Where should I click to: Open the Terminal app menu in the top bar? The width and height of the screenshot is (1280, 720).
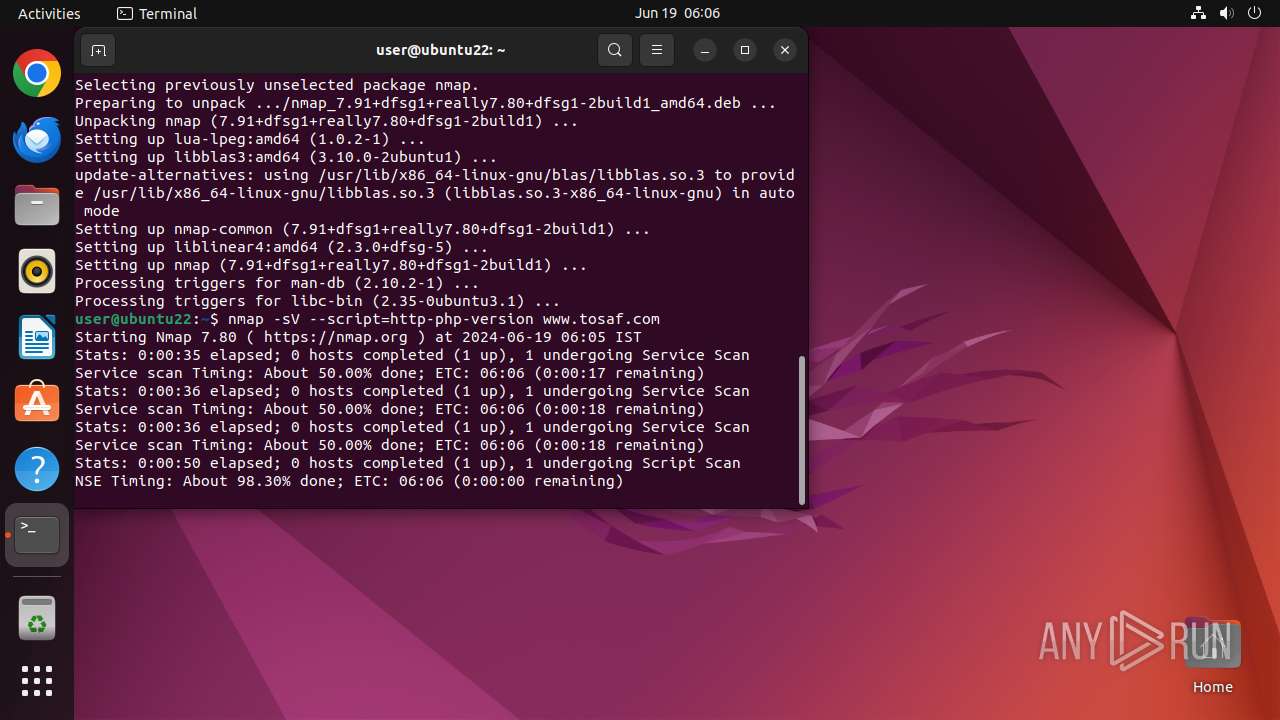click(157, 13)
